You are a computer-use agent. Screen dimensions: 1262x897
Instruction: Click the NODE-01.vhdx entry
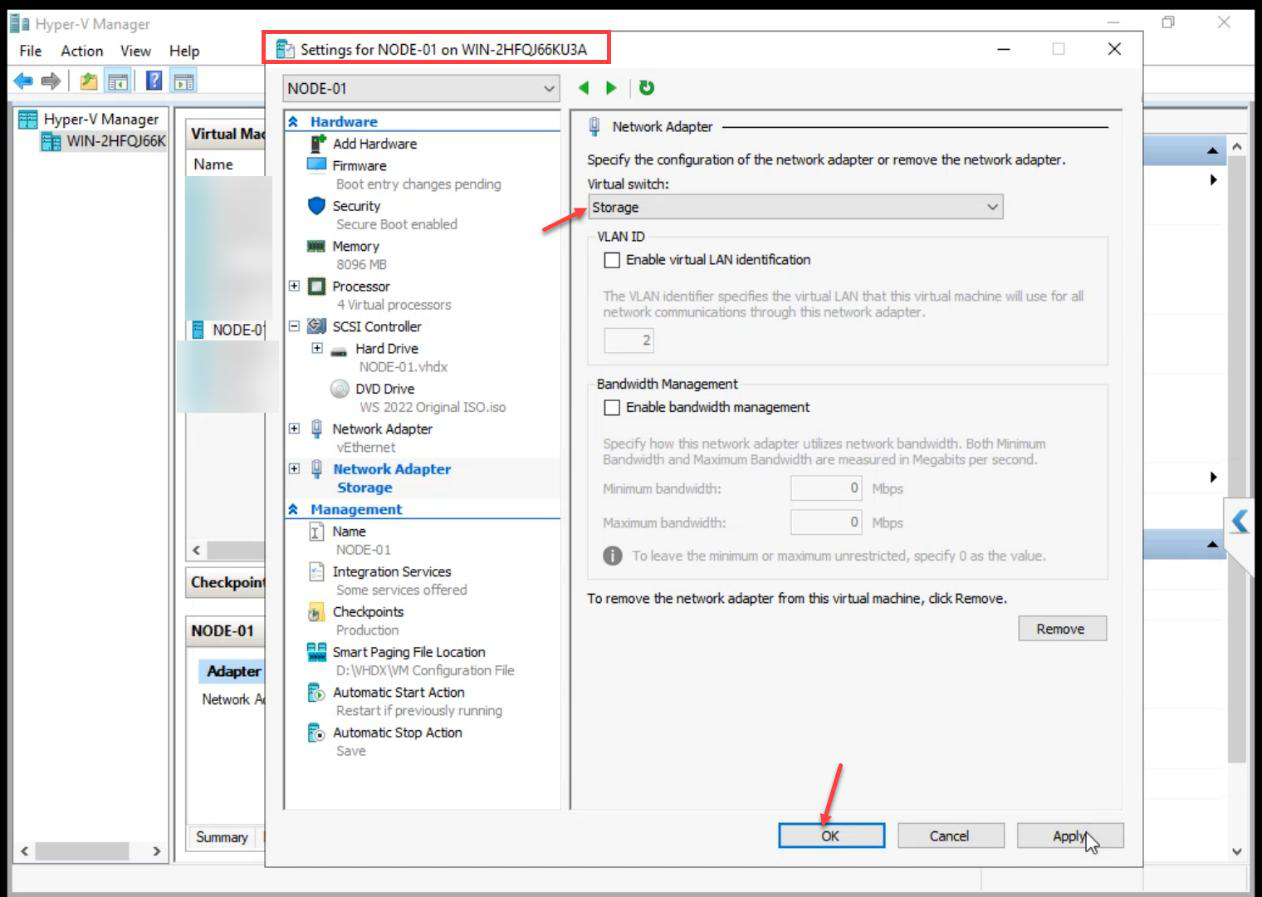pos(403,367)
